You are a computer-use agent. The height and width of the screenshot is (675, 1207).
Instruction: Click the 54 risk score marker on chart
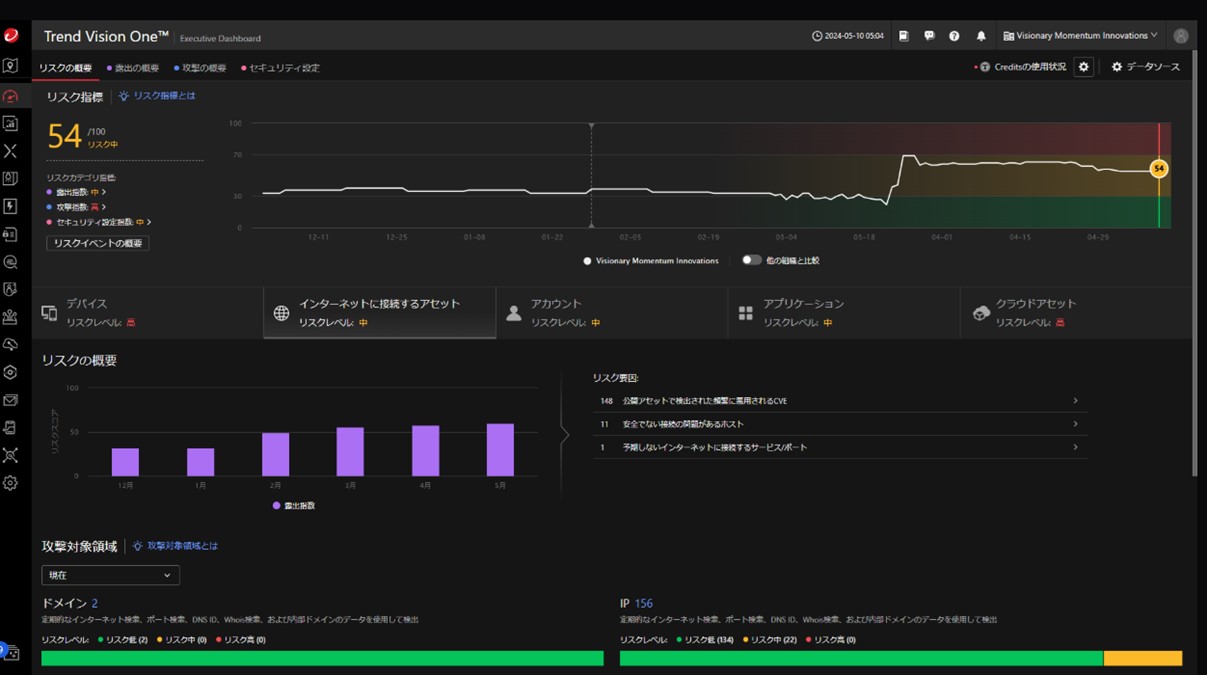tap(1158, 169)
